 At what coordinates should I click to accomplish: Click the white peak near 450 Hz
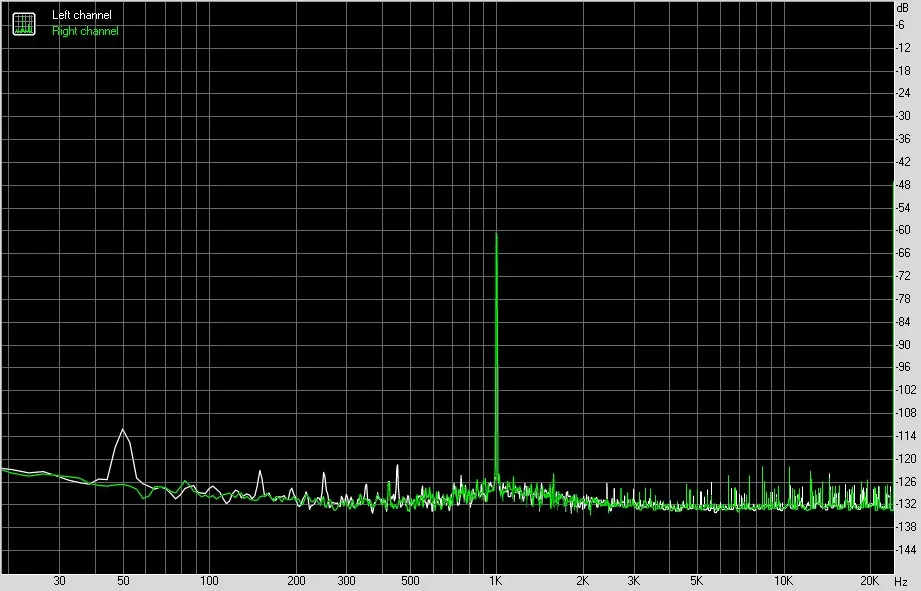click(x=398, y=466)
